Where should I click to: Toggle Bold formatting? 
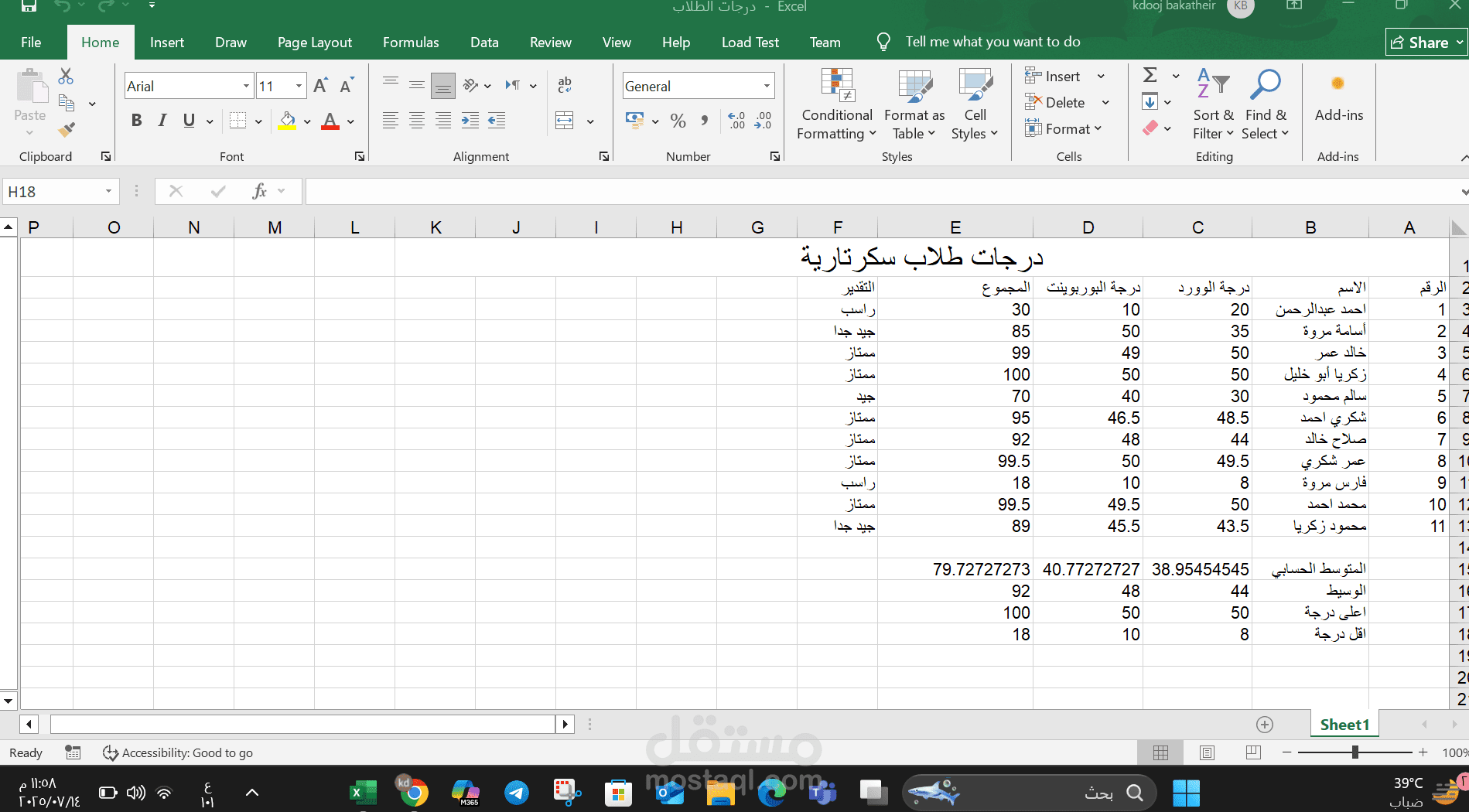(137, 121)
